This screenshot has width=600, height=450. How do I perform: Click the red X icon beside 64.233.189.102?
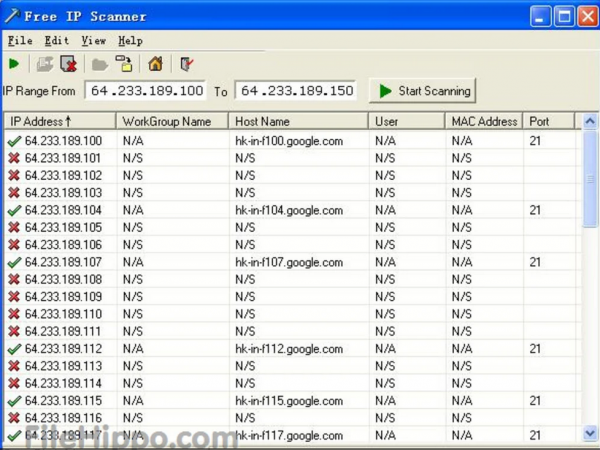[x=14, y=175]
